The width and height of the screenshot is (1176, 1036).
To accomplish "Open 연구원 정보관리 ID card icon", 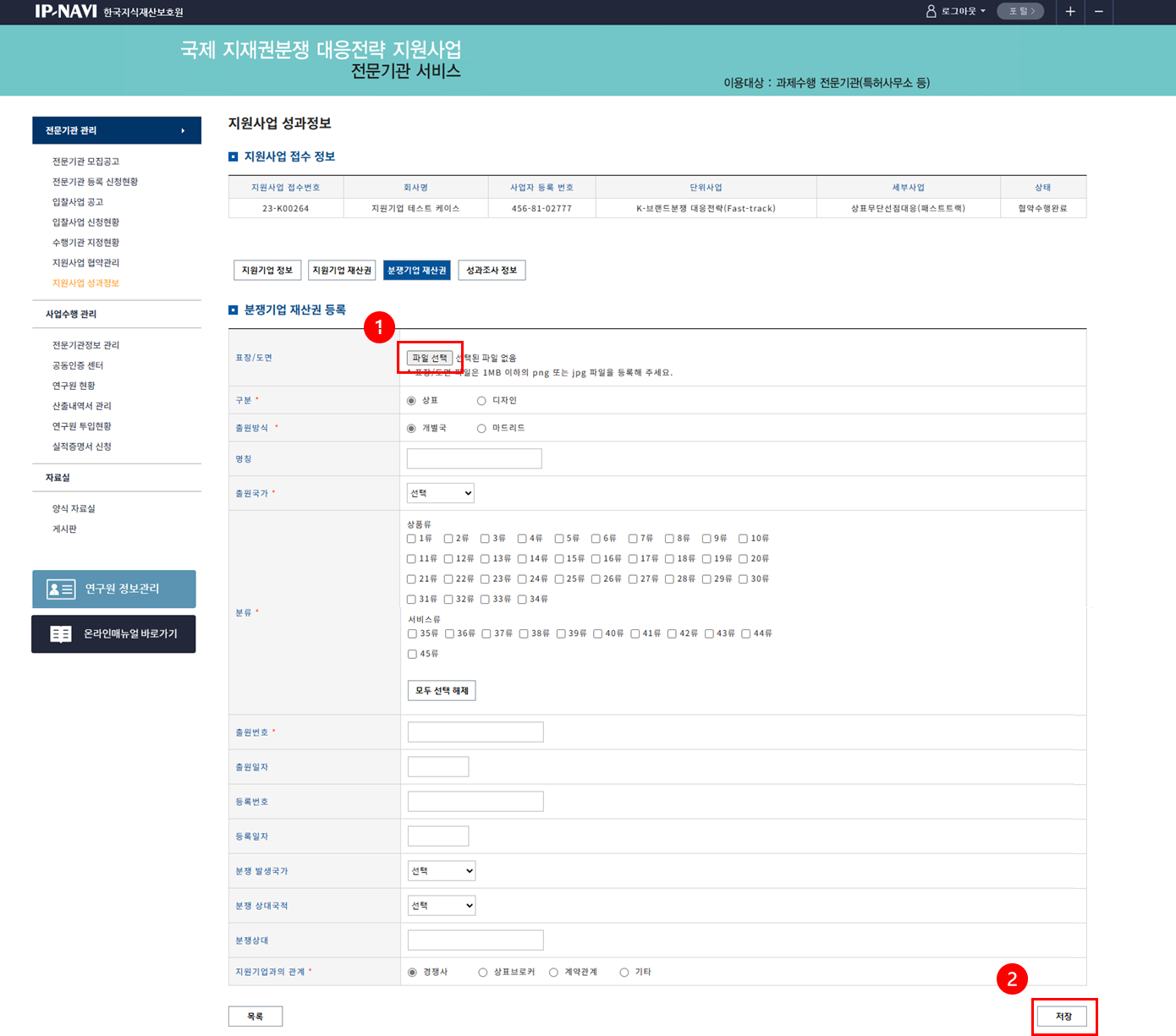I will pos(61,589).
